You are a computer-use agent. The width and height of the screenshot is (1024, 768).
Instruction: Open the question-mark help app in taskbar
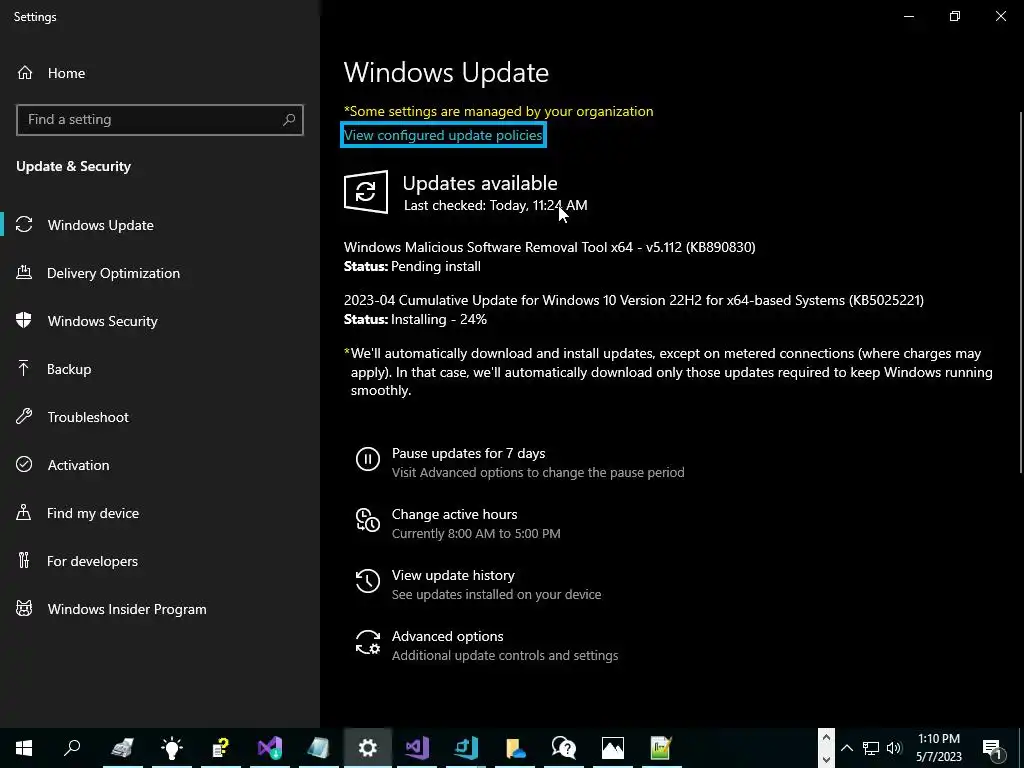pos(221,748)
